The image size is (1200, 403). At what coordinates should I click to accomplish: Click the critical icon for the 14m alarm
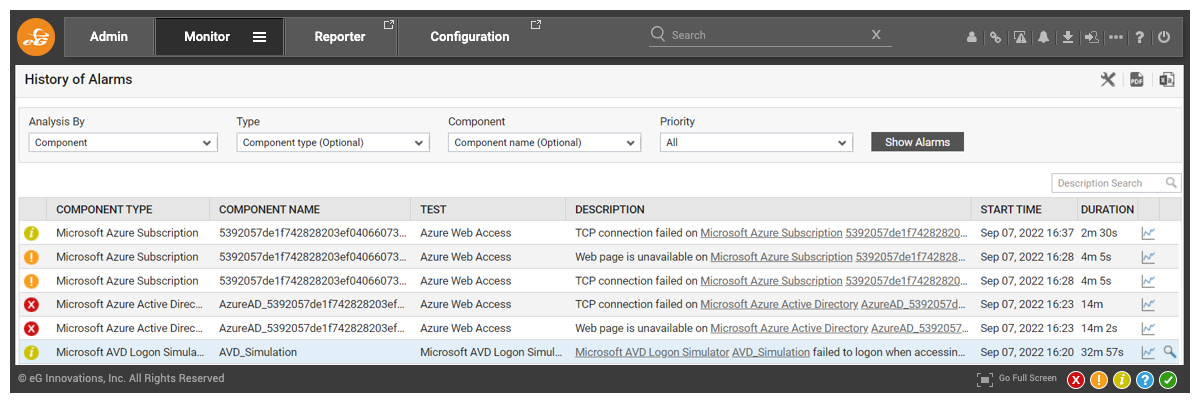pyautogui.click(x=31, y=305)
